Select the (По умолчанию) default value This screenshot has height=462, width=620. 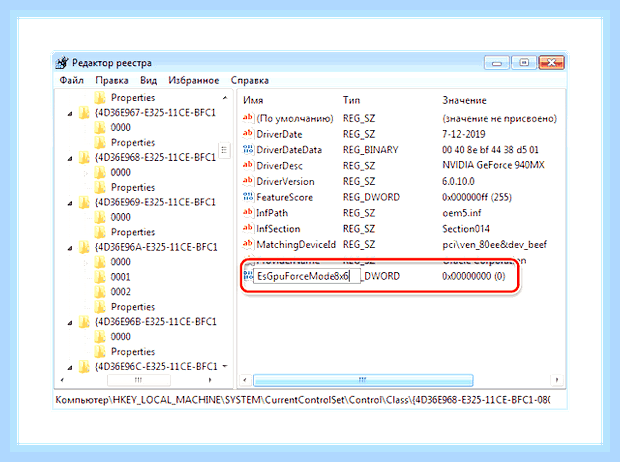[x=295, y=119]
